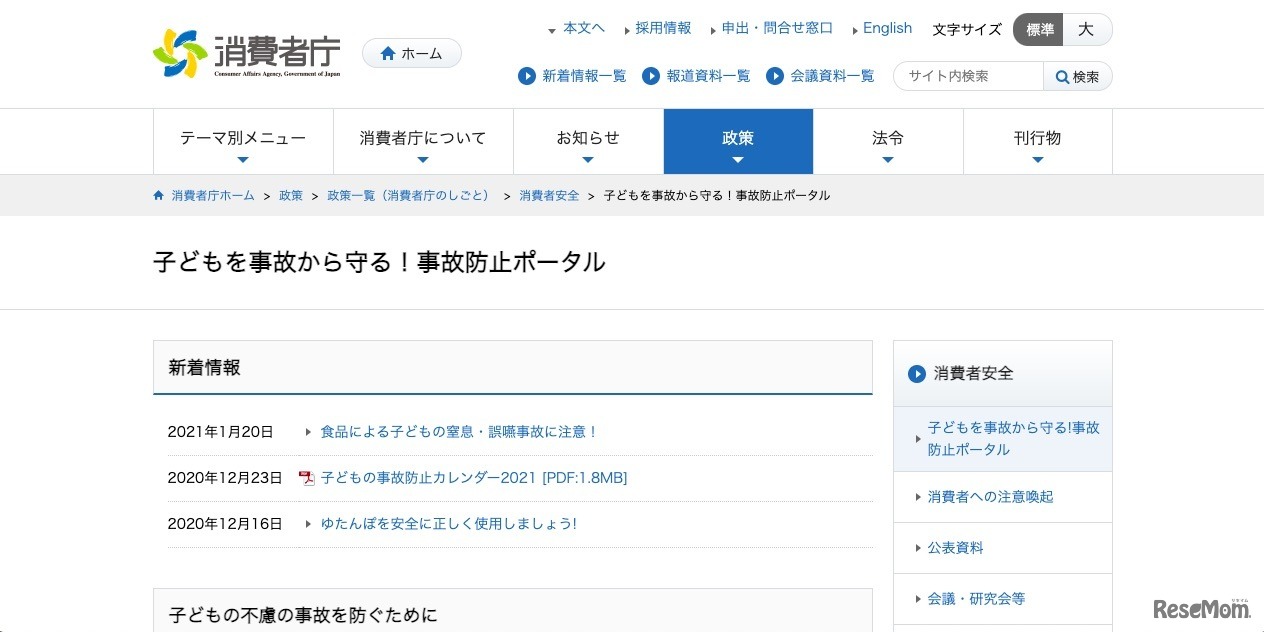
Task: Open 食品による子どもの窒息・誤嚥事故に注意！ article
Action: [459, 432]
